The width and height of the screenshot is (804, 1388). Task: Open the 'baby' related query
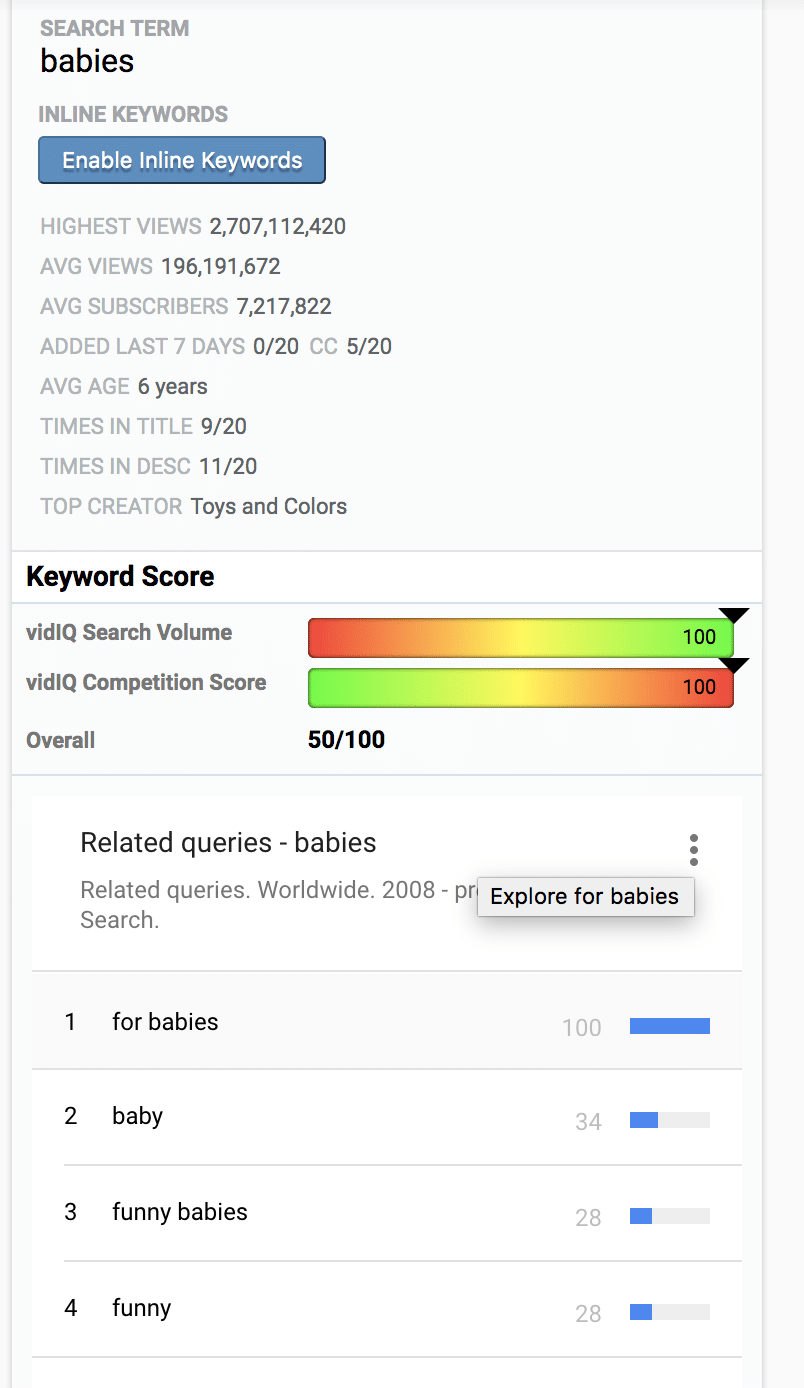point(387,1117)
